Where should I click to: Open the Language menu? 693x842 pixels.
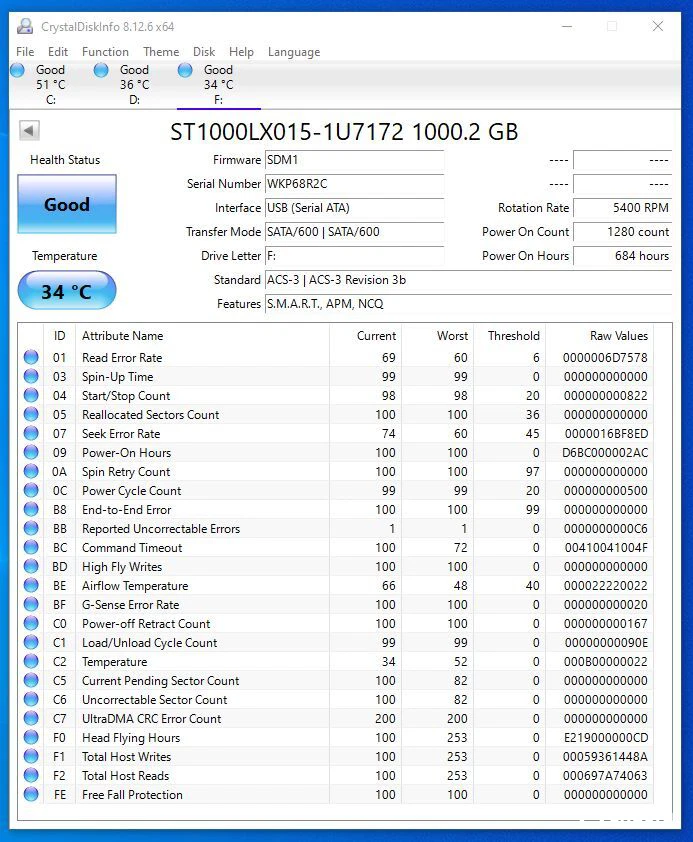pyautogui.click(x=294, y=52)
